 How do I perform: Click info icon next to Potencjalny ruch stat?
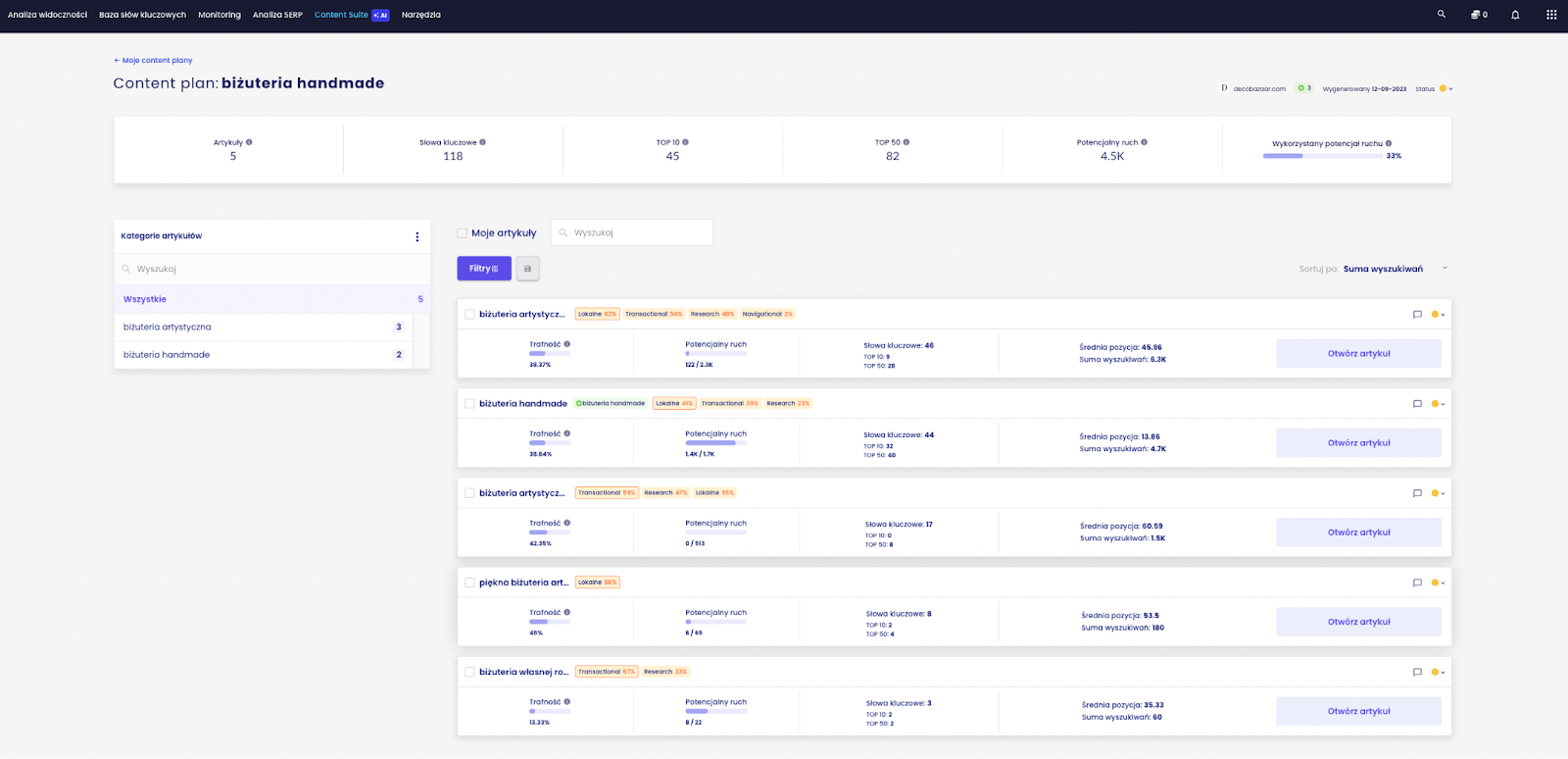1144,142
